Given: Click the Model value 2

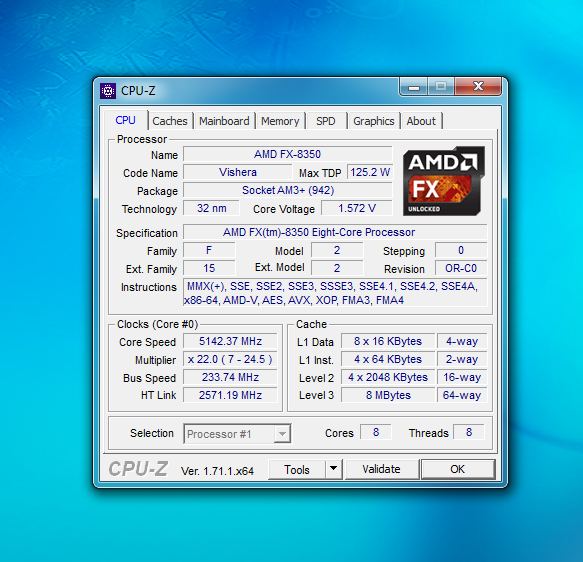Looking at the screenshot, I should point(337,251).
